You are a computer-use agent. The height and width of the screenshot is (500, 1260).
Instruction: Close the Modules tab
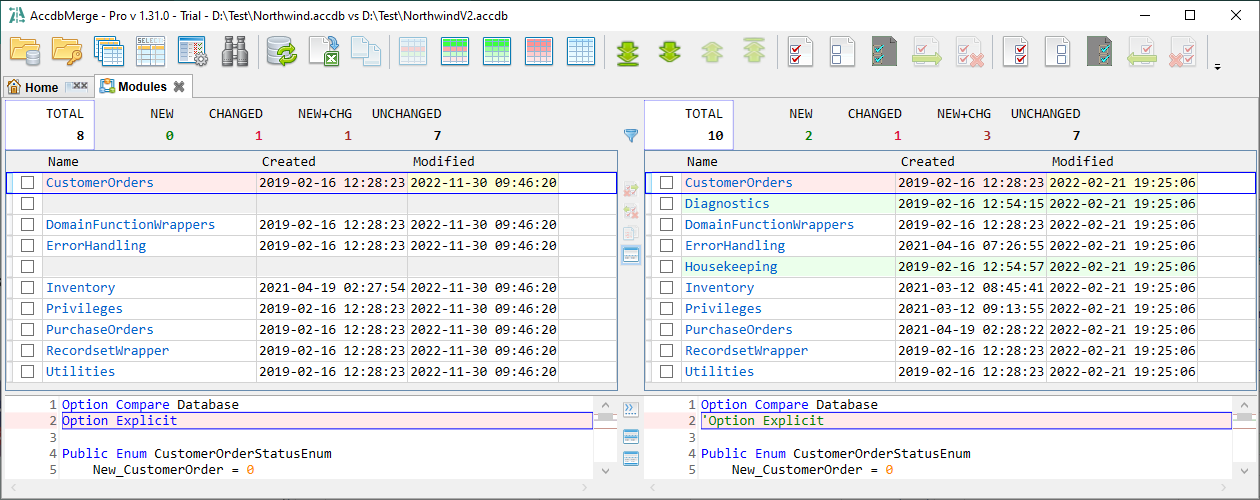pos(179,87)
